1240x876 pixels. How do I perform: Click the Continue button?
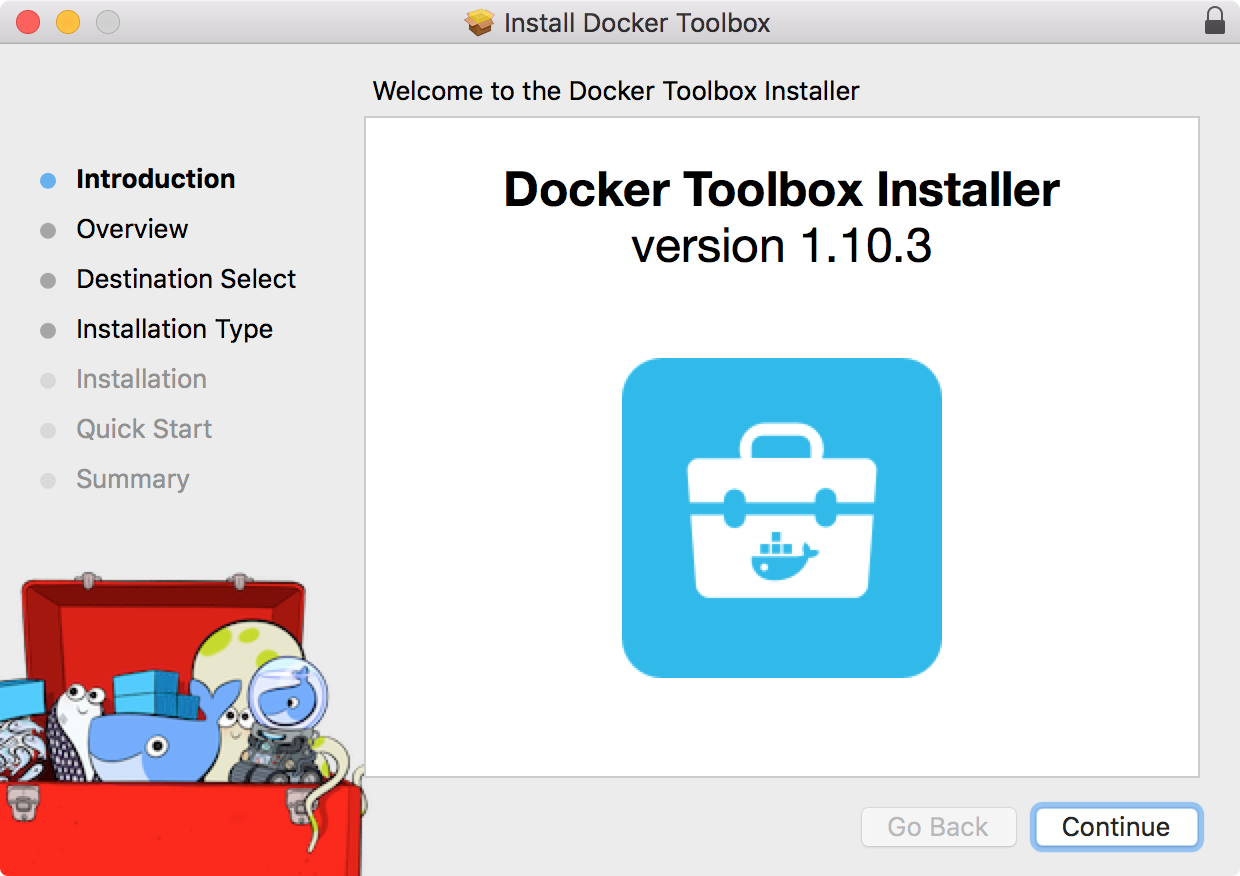[x=1116, y=827]
